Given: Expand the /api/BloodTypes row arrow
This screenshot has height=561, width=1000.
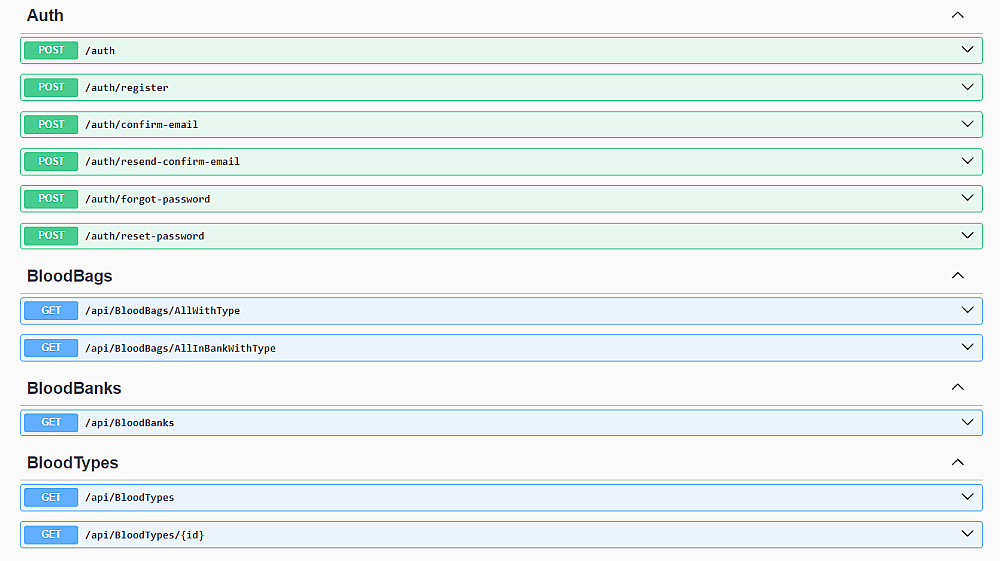Looking at the screenshot, I should point(967,497).
